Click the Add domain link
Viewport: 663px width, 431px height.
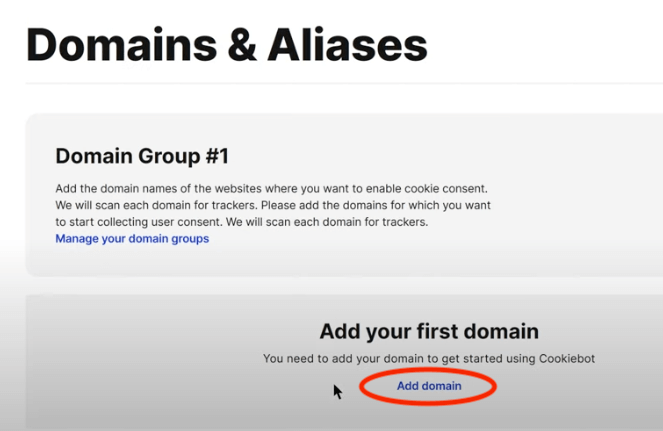(429, 386)
